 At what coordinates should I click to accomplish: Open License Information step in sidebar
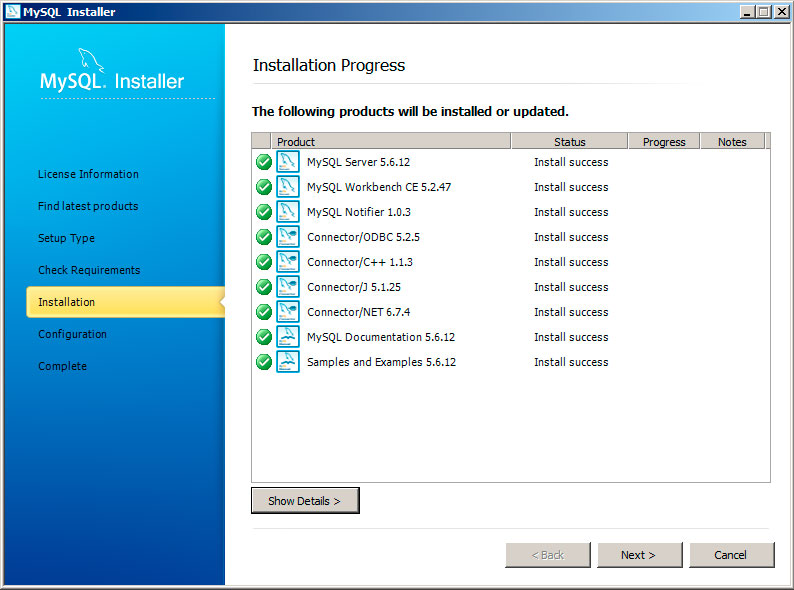click(88, 174)
